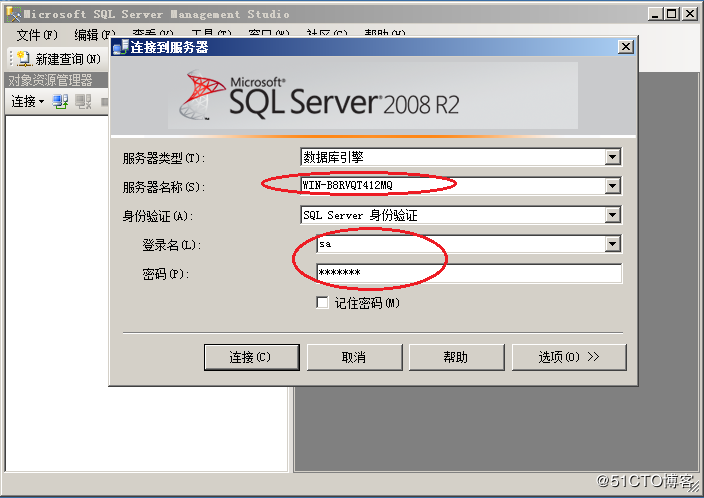The height and width of the screenshot is (498, 704).
Task: Open the login name dropdown arrow
Action: 612,244
